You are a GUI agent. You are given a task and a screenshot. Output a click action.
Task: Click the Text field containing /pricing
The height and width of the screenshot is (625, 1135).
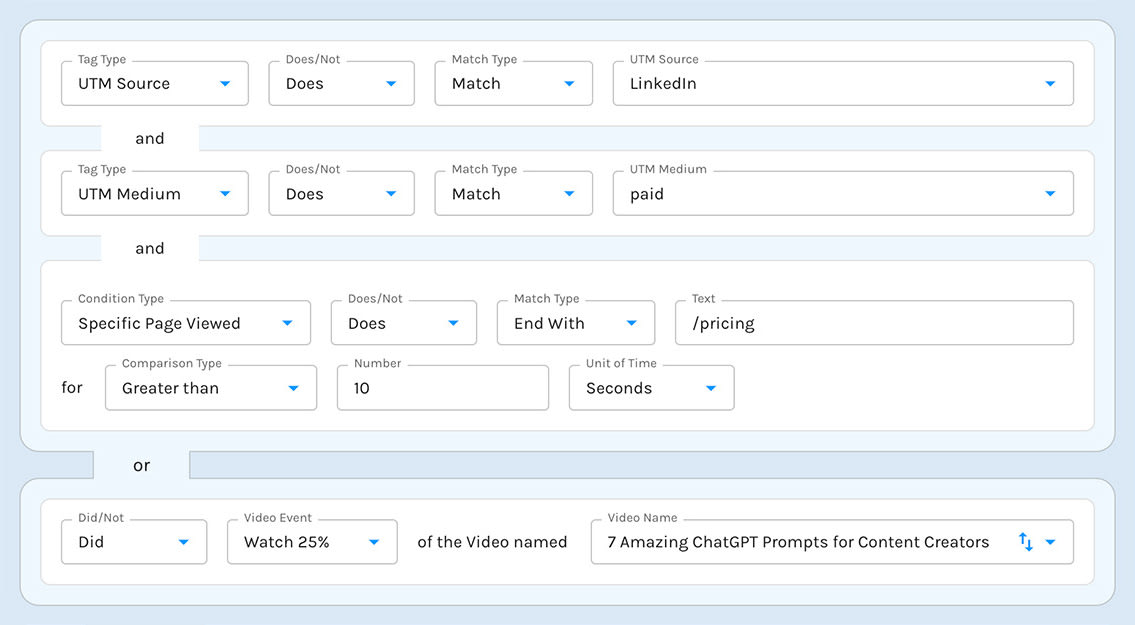pos(874,324)
